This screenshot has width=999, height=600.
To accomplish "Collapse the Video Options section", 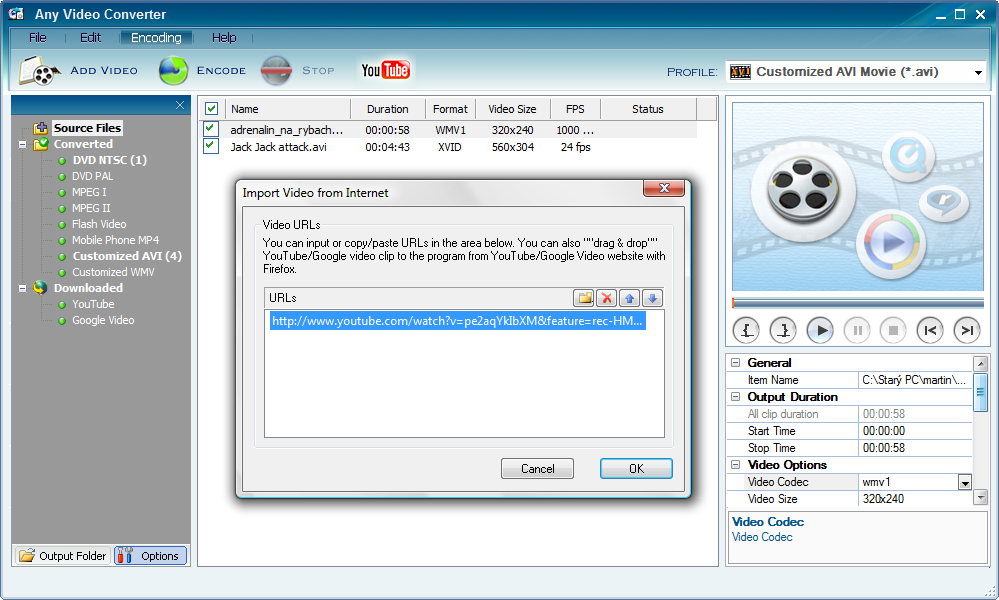I will click(735, 465).
